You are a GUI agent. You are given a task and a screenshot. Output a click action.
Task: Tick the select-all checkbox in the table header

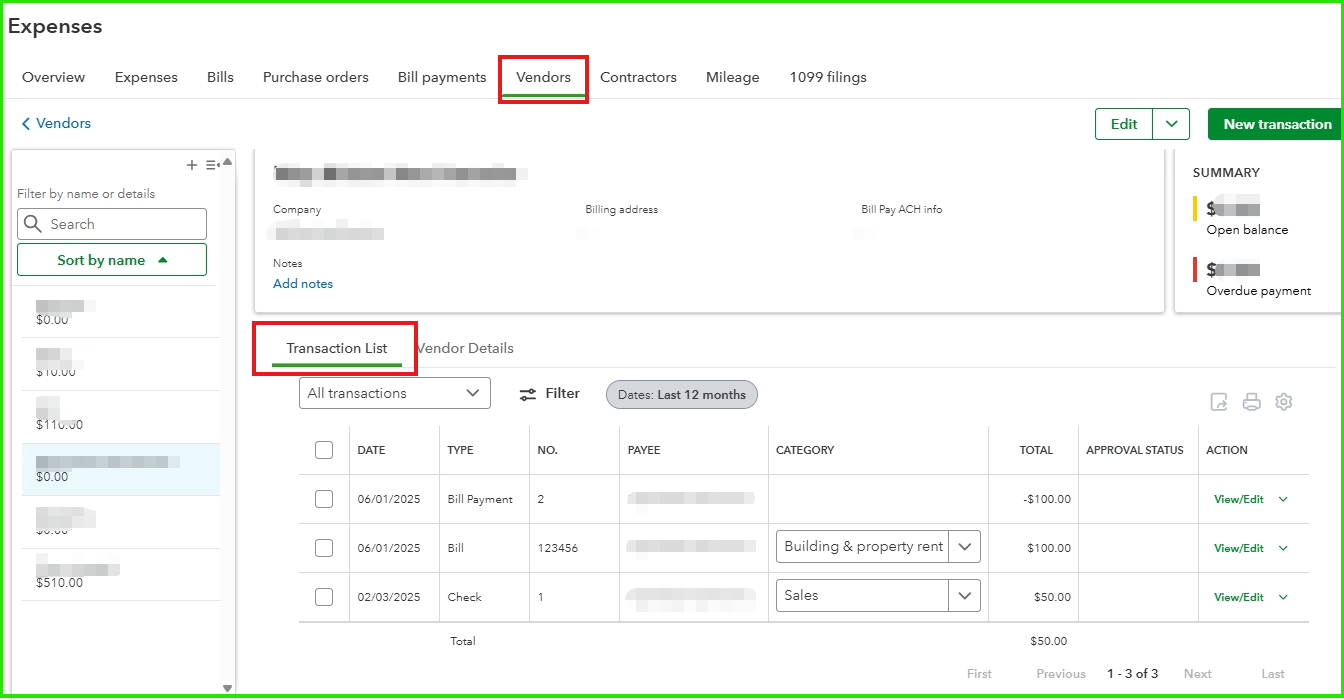(324, 450)
